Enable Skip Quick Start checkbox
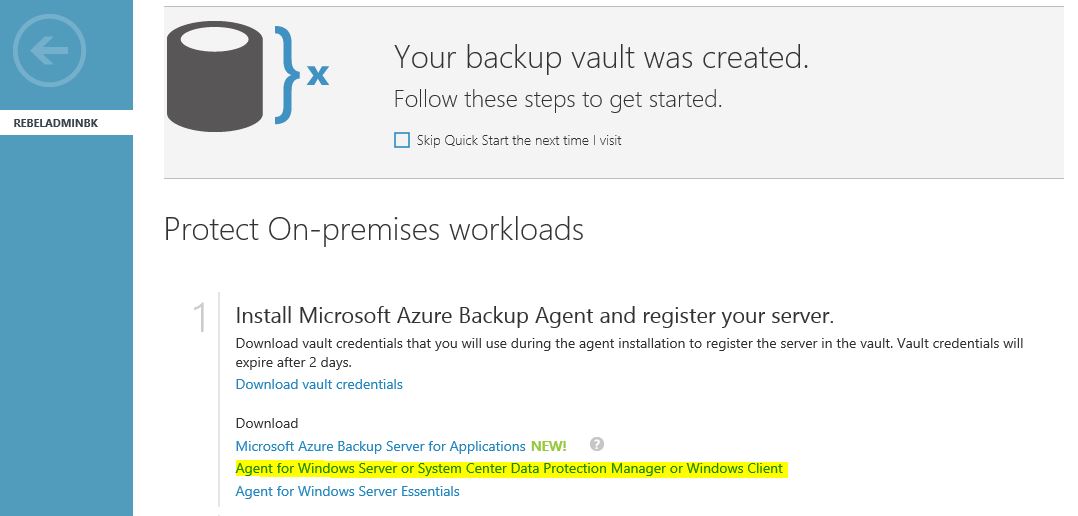 (402, 140)
